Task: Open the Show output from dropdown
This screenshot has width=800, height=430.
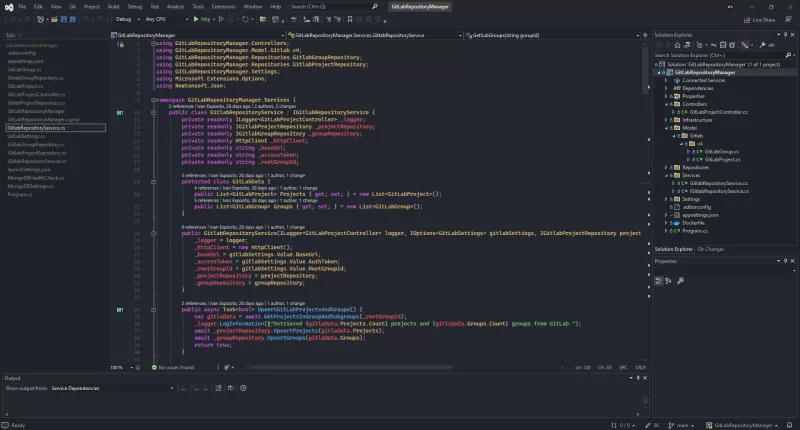Action: click(110, 387)
